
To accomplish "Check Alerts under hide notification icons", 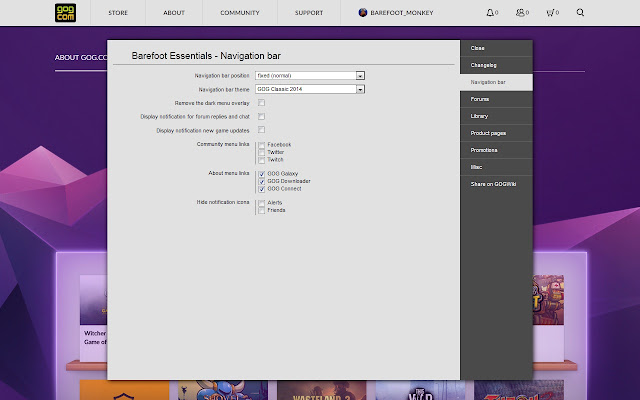I will point(262,203).
